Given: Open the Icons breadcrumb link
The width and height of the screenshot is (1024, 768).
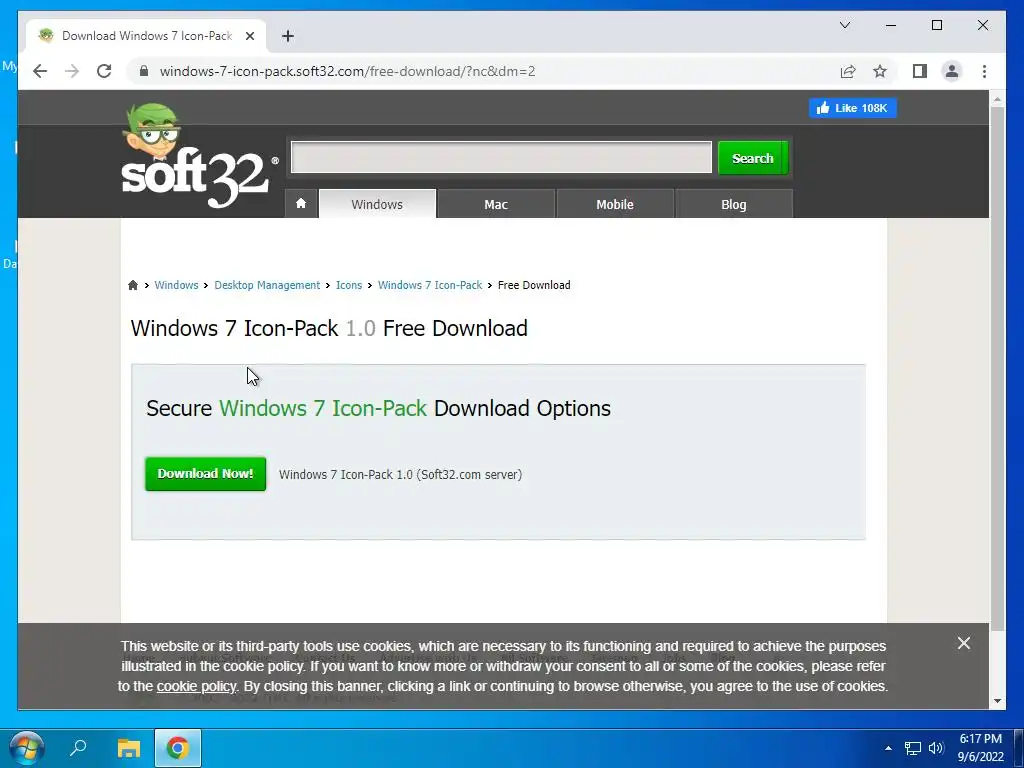Looking at the screenshot, I should (x=349, y=285).
